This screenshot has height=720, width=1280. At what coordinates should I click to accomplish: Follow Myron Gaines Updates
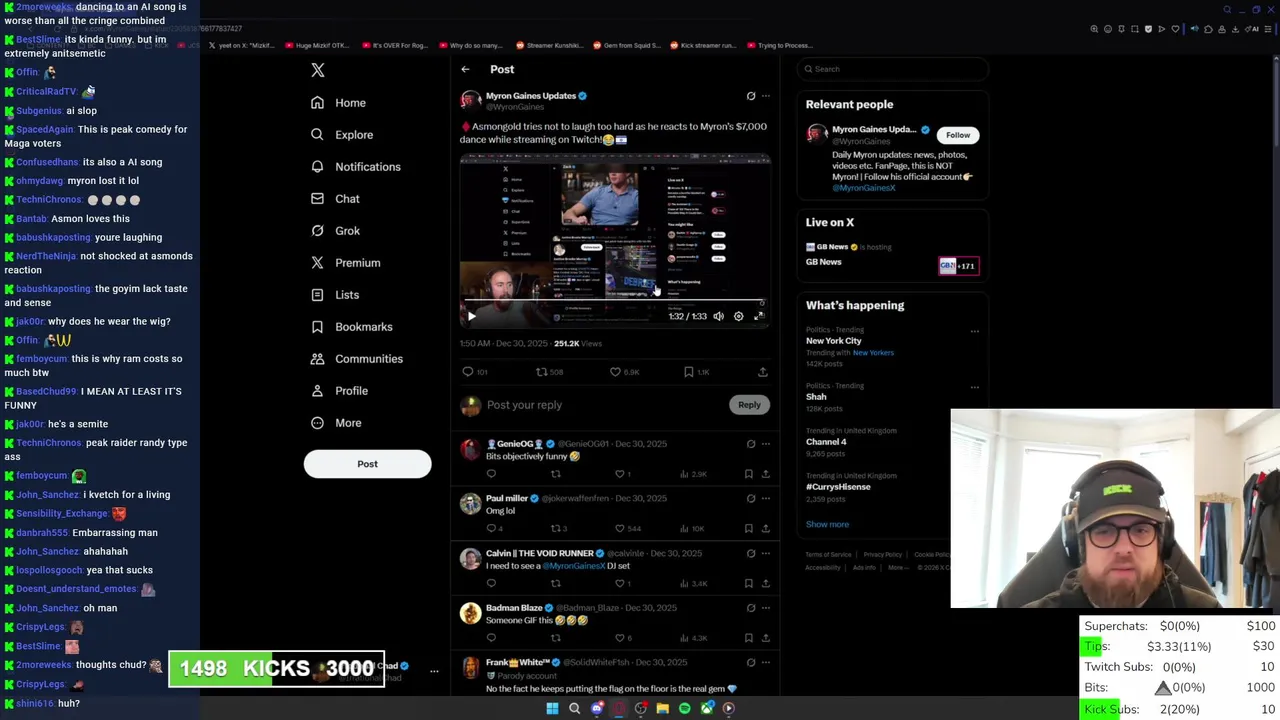click(x=958, y=135)
